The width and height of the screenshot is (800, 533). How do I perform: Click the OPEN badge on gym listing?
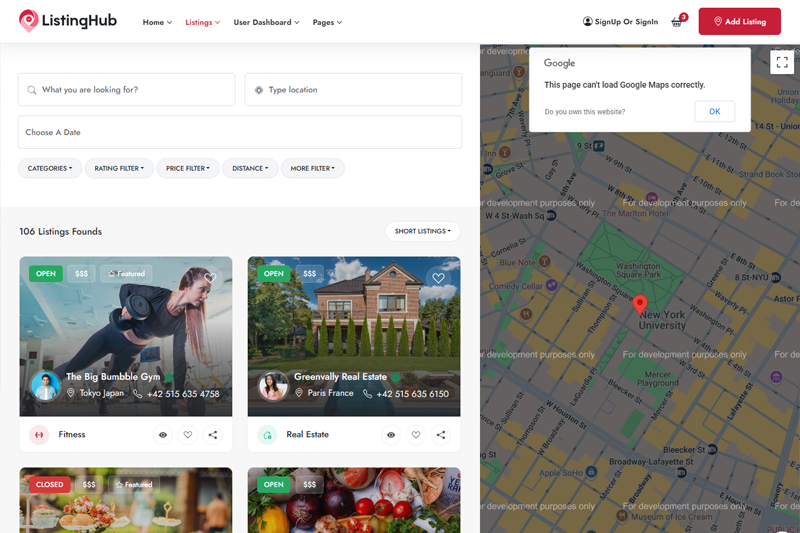point(46,274)
